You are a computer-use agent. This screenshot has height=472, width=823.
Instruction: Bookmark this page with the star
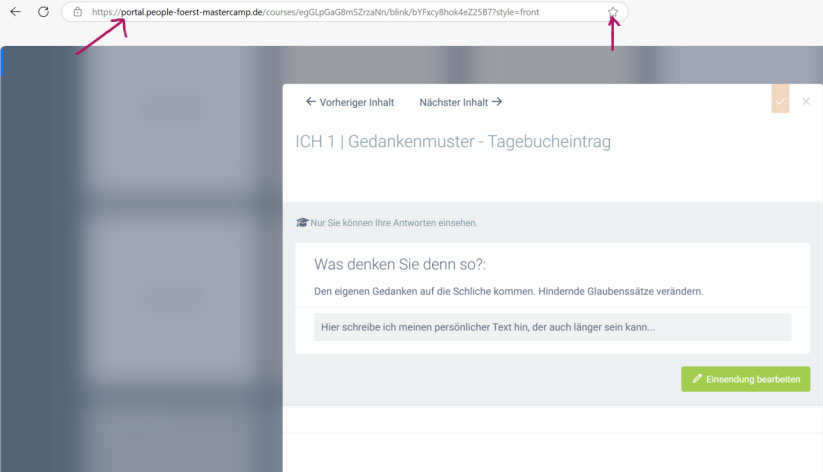click(613, 12)
